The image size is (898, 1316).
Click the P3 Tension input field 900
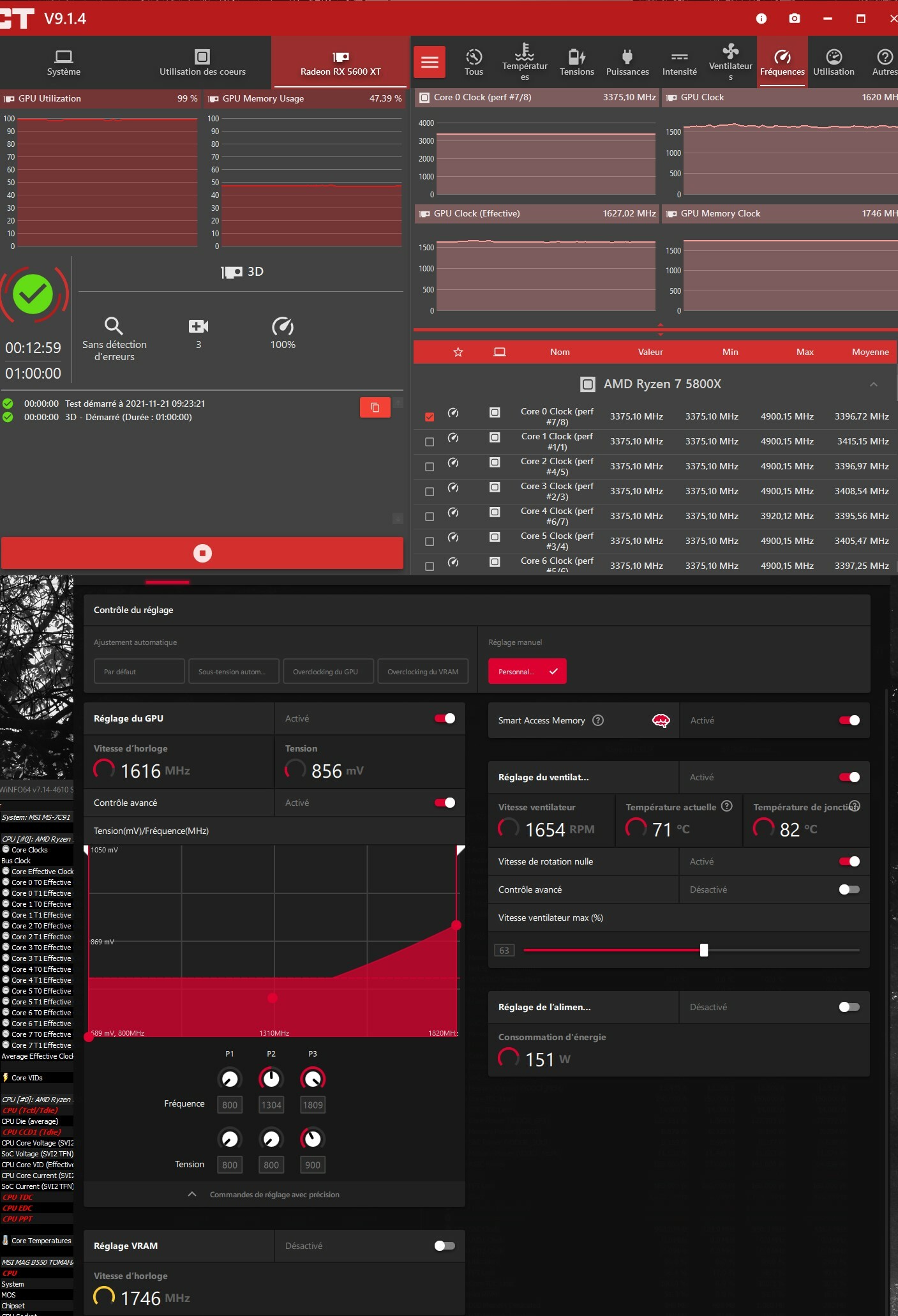(313, 1165)
